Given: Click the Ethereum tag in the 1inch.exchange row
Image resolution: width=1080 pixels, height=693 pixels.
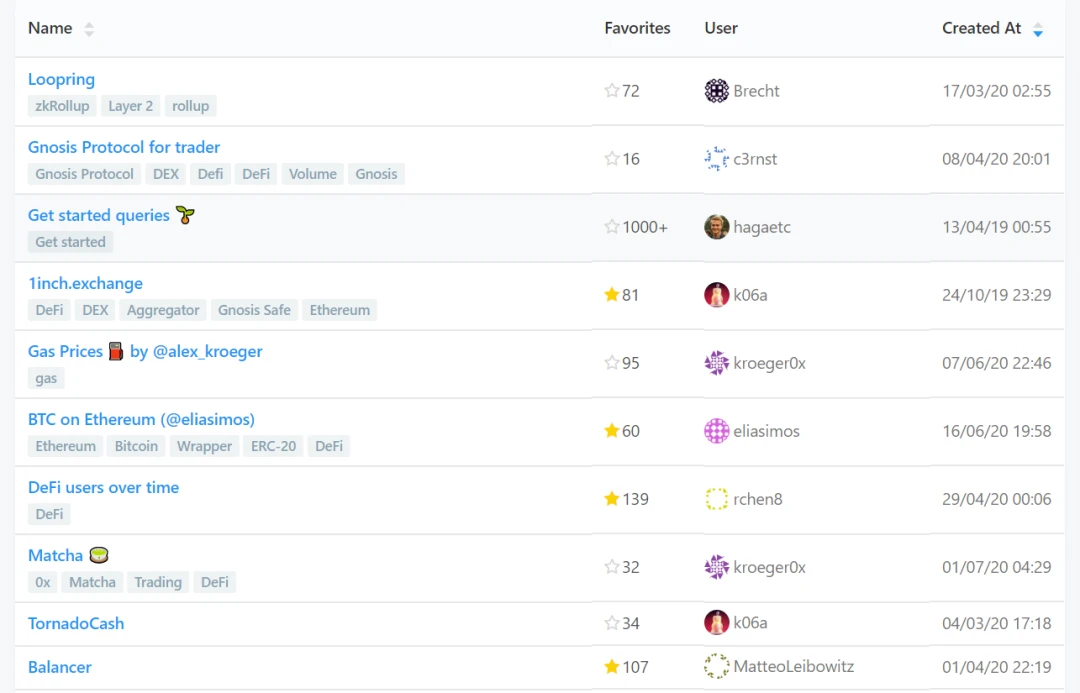Looking at the screenshot, I should click(340, 310).
